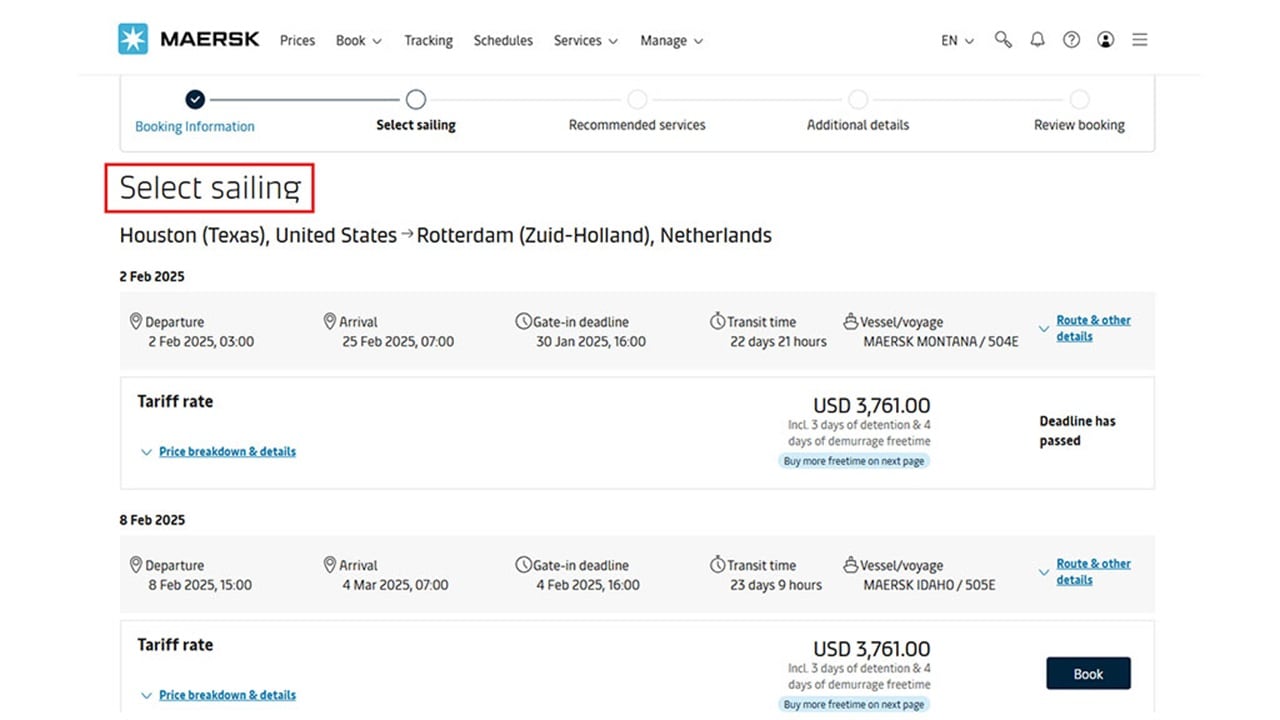Screen dimensions: 1280x720
Task: Click the Buy more freetime on next page link
Action: (854, 460)
